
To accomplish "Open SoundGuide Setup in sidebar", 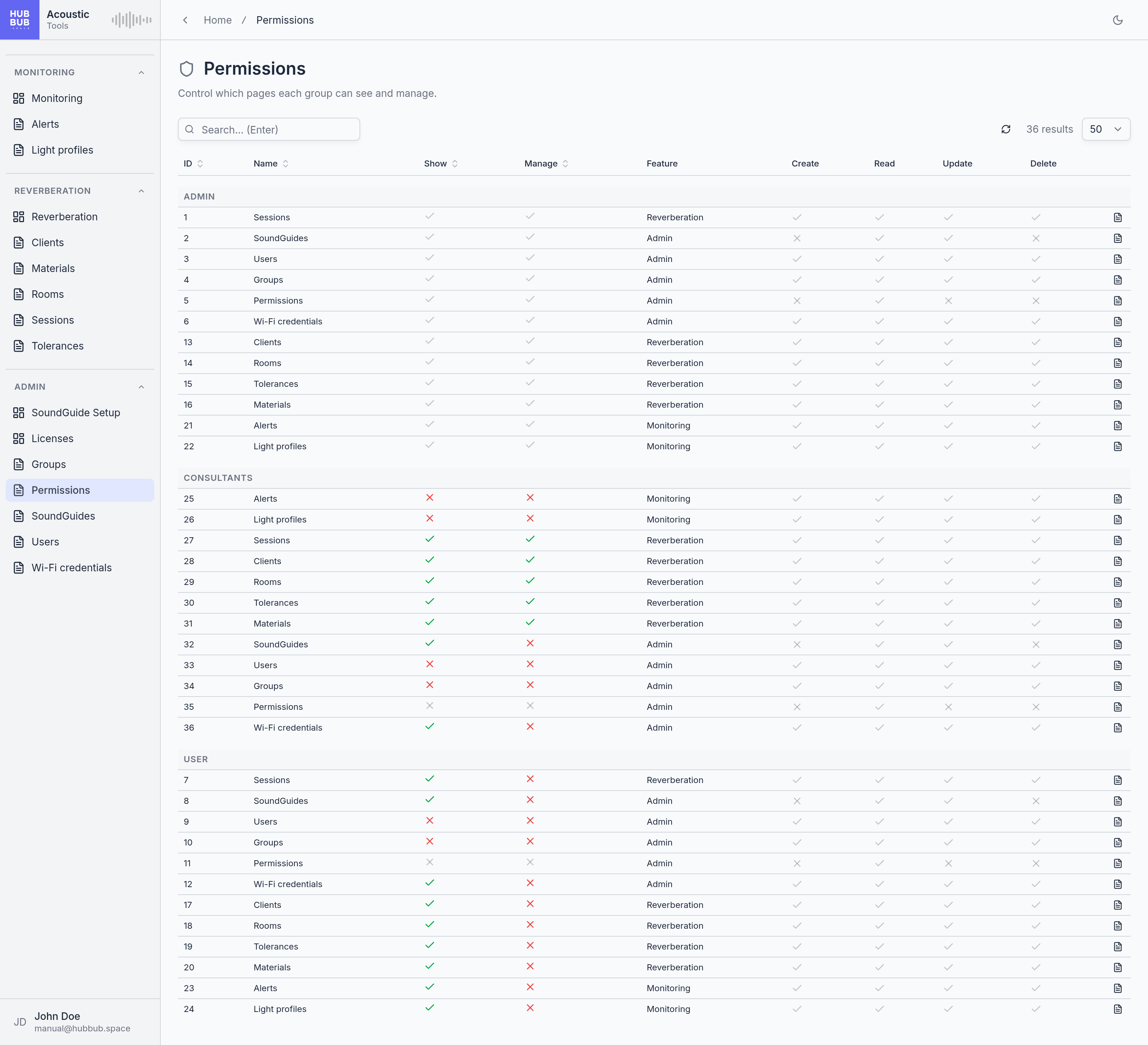I will click(80, 412).
